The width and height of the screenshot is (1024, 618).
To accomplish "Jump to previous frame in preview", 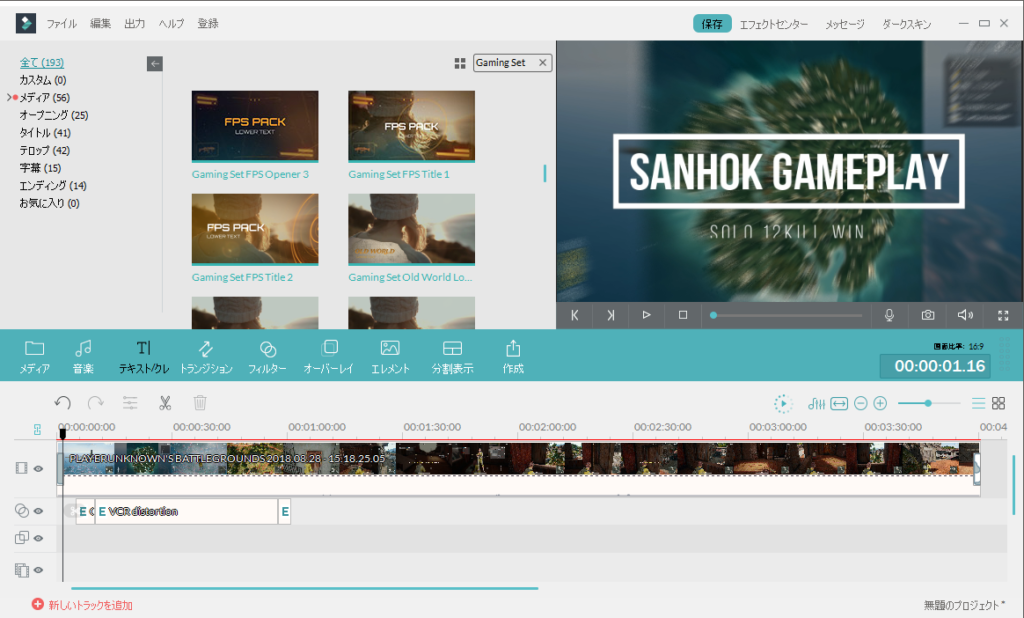I will pos(575,315).
